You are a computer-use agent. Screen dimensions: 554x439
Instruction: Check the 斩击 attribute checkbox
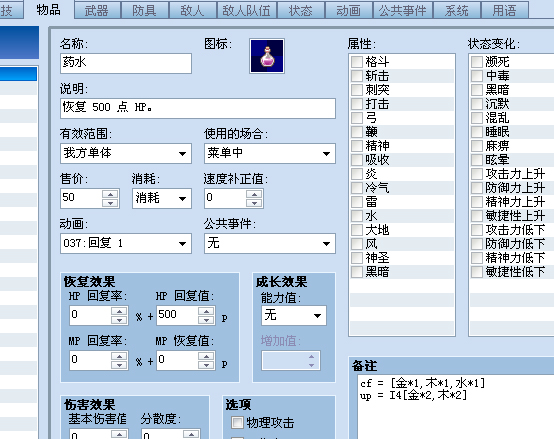click(x=357, y=76)
